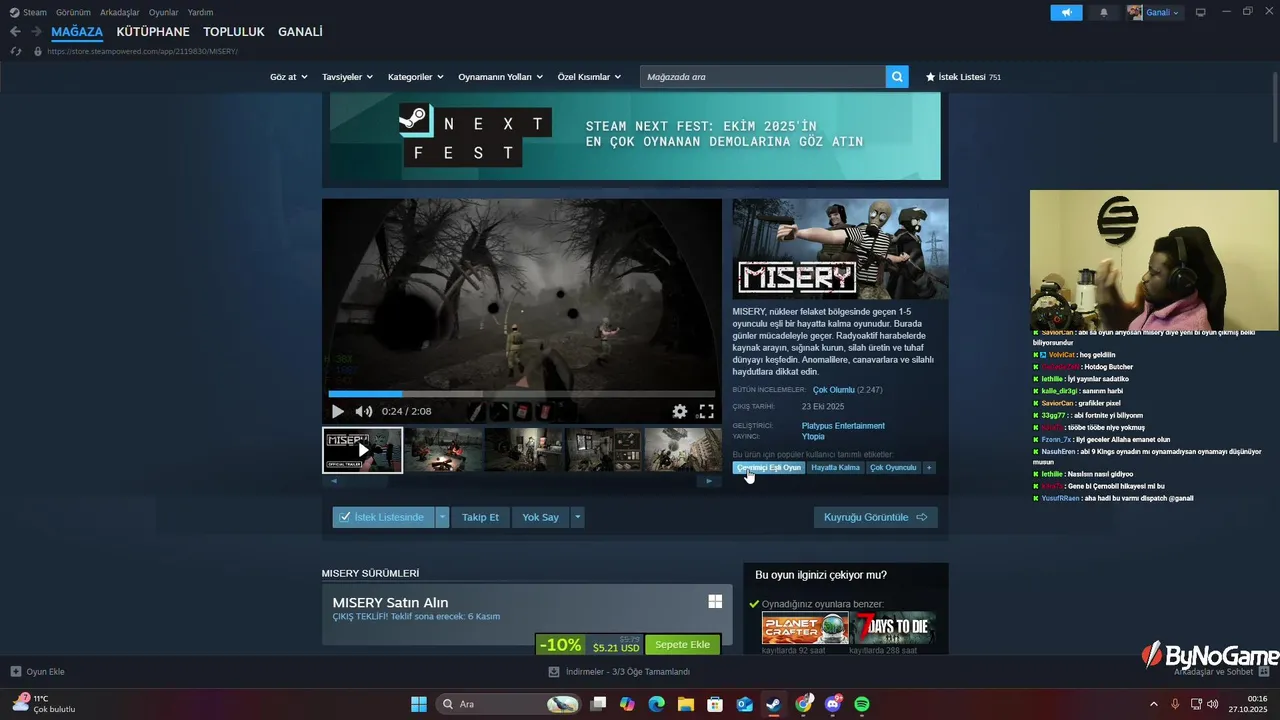Open İstek Listesi 751 link
This screenshot has height=720, width=1280.
964,77
